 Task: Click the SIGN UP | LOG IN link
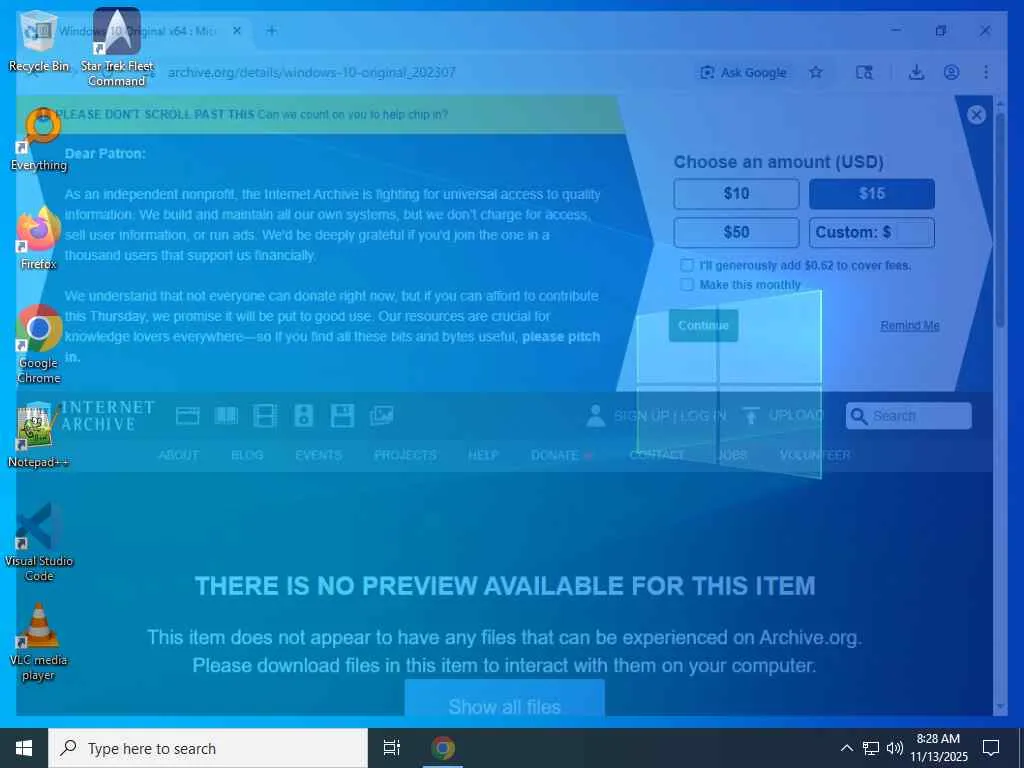[669, 416]
